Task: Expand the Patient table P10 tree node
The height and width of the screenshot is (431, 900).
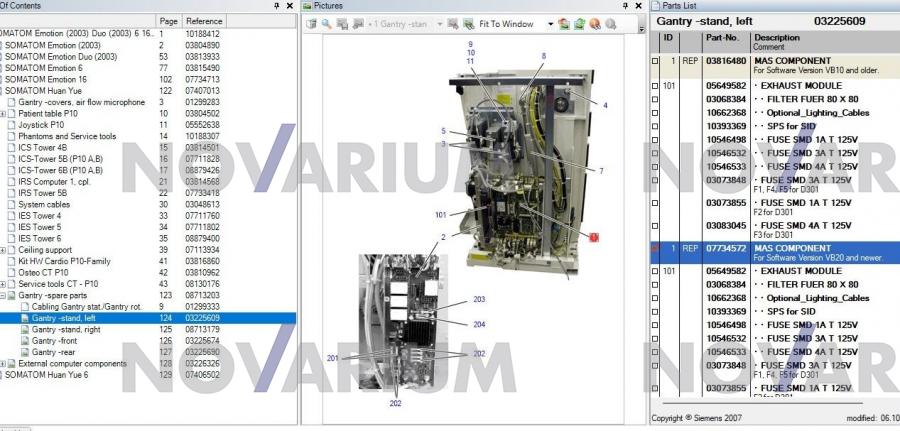Action: click(5, 114)
